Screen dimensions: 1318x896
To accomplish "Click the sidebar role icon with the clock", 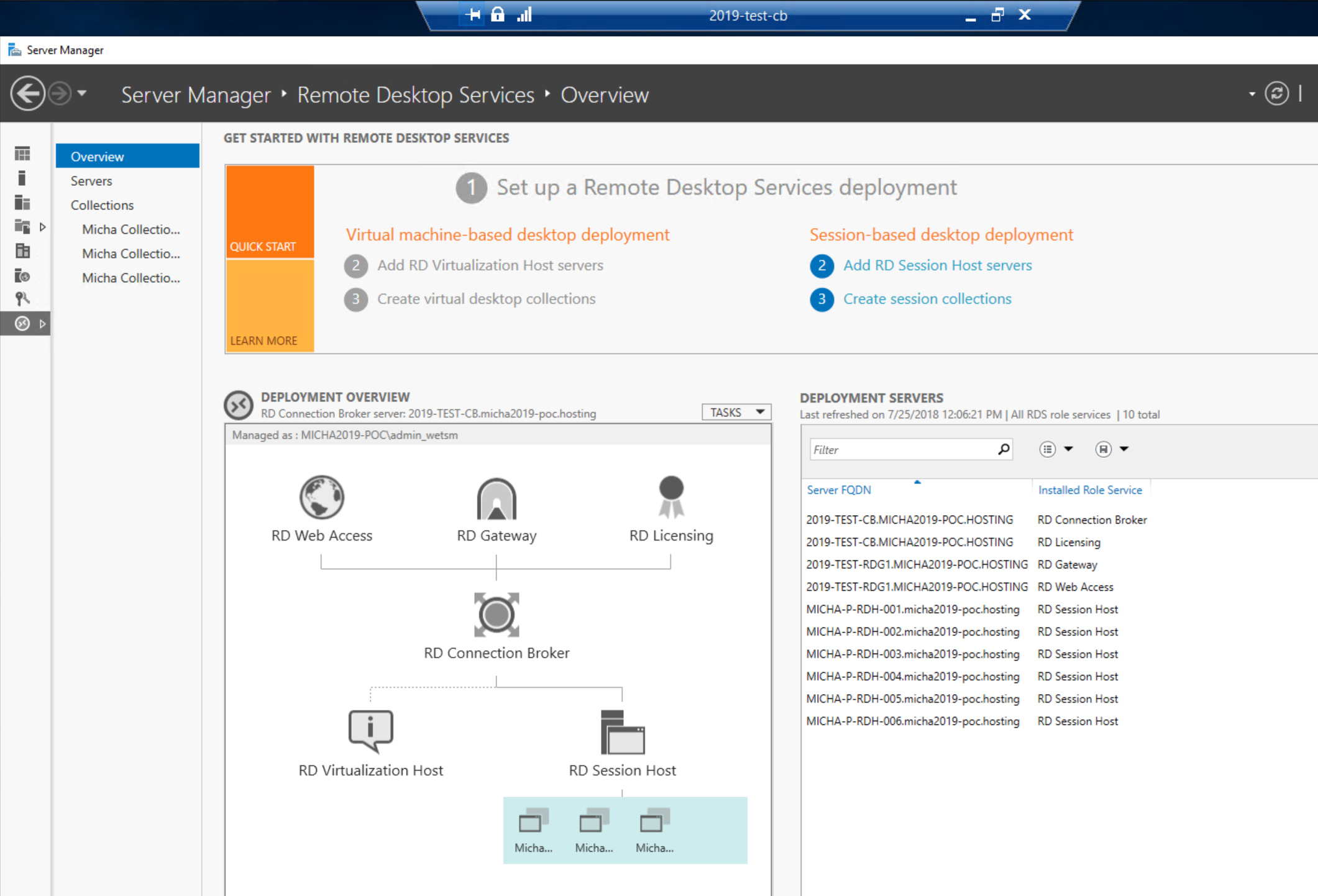I will (x=22, y=275).
